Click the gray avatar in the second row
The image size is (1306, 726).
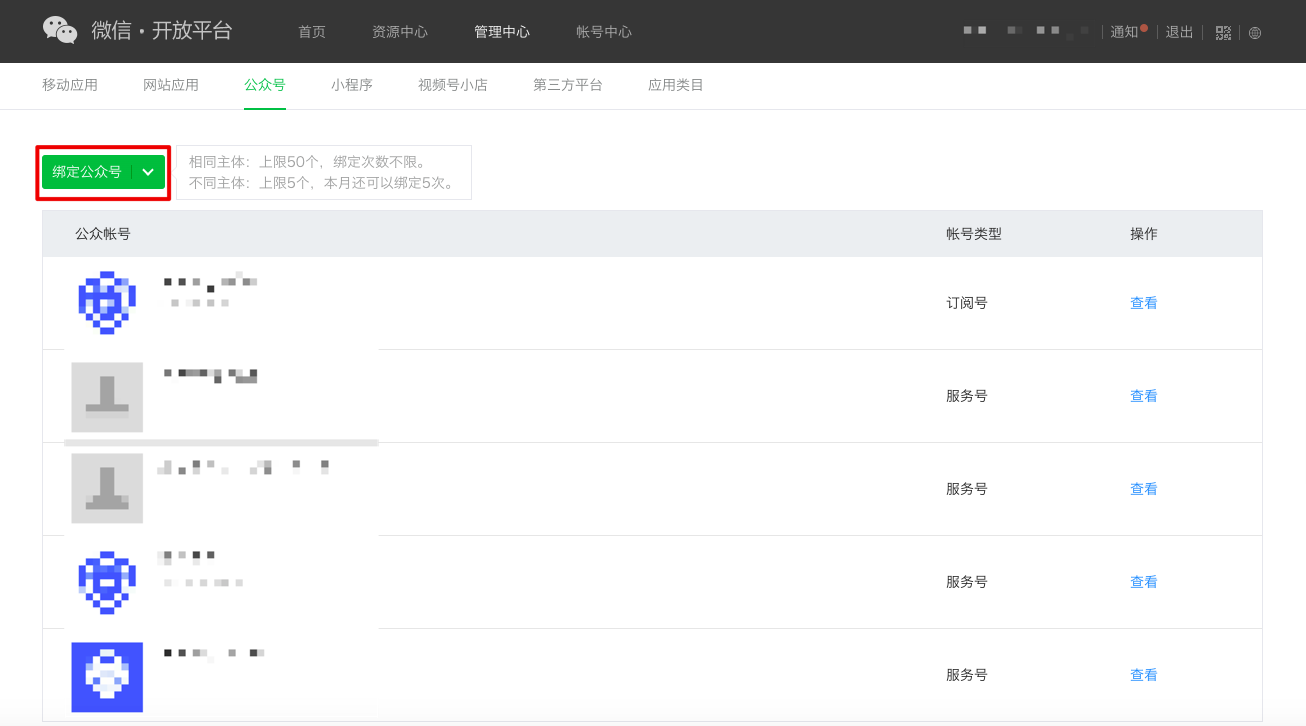(x=107, y=397)
